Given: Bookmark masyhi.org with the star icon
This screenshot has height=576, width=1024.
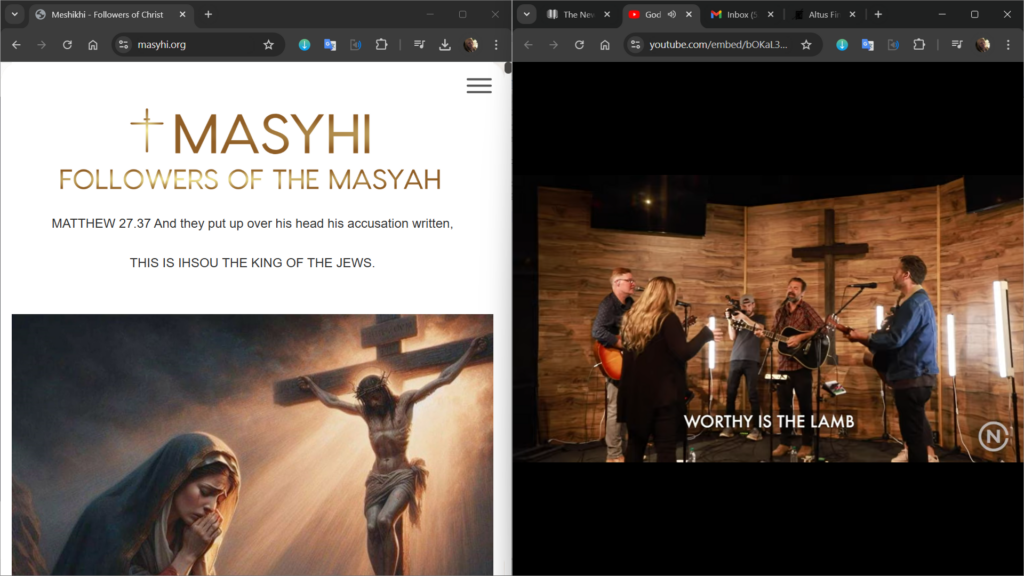Looking at the screenshot, I should [268, 45].
